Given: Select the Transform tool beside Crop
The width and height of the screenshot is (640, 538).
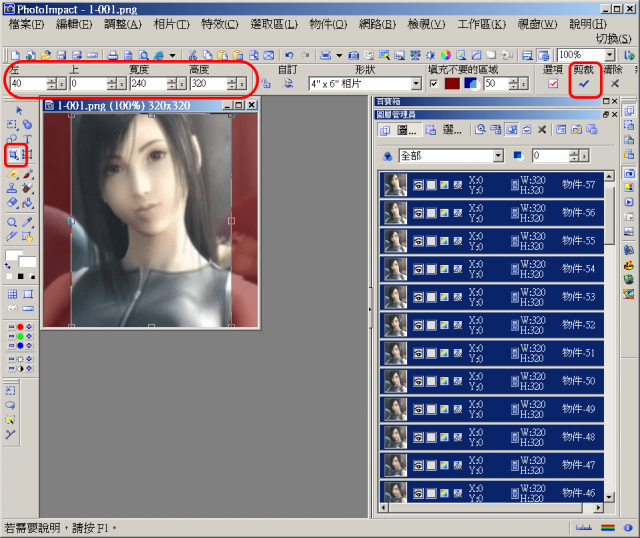Looking at the screenshot, I should (x=27, y=154).
